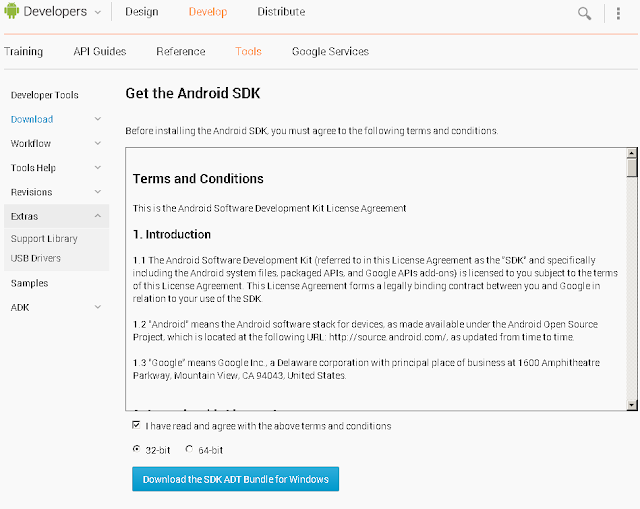Viewport: 640px width, 509px height.
Task: Open the Workflow sidebar link
Action: click(x=31, y=144)
